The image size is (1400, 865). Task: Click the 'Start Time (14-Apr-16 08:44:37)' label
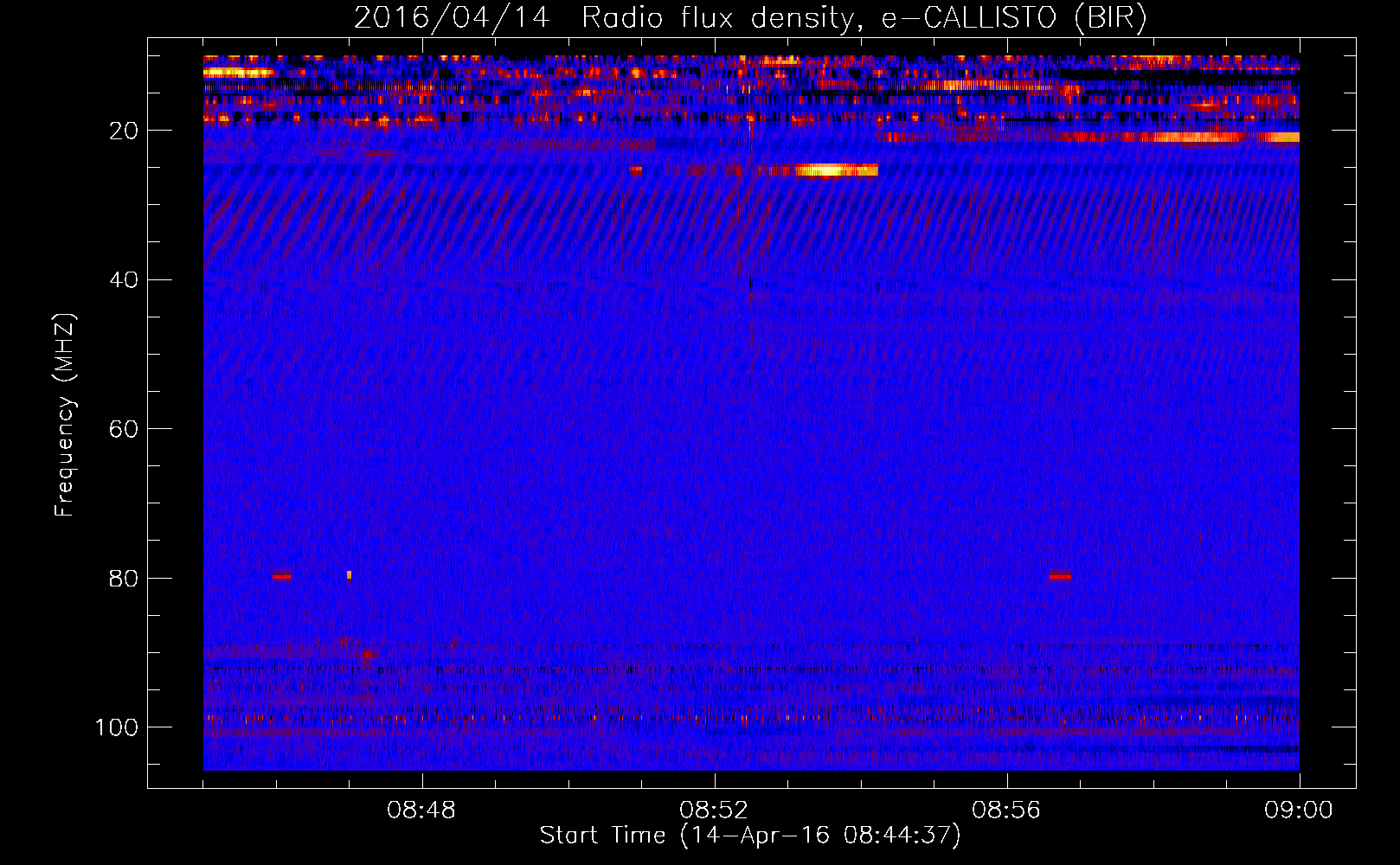(750, 836)
